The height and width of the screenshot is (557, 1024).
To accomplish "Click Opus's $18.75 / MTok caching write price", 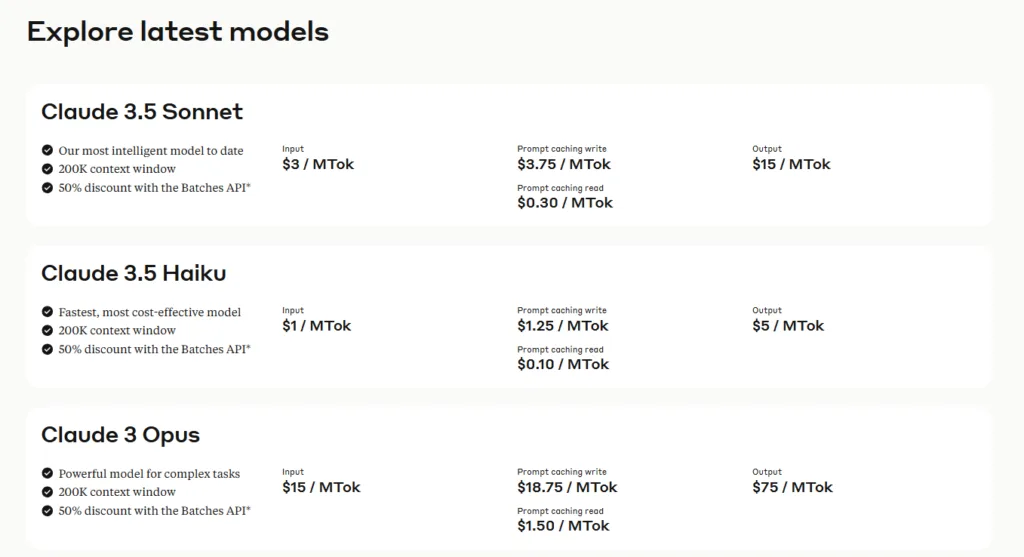I will (x=568, y=486).
